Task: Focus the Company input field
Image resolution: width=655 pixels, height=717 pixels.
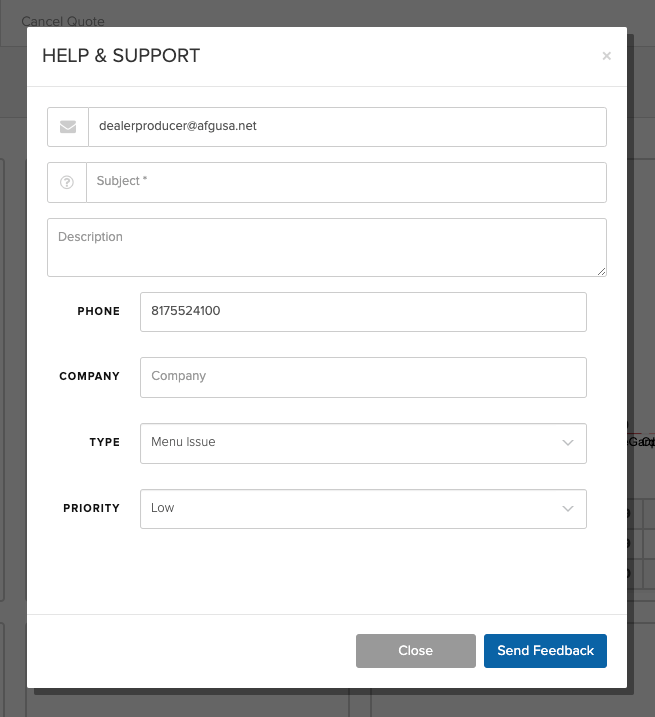Action: [363, 377]
